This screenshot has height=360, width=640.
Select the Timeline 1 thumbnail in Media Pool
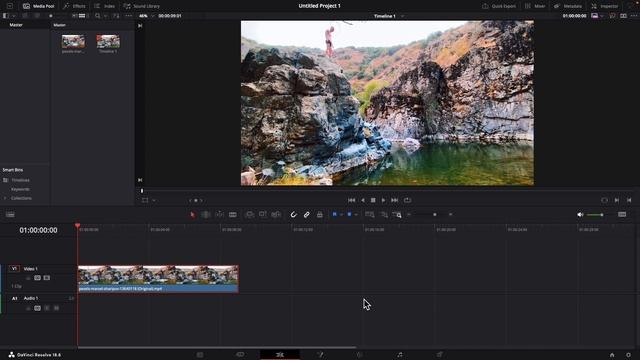click(108, 41)
